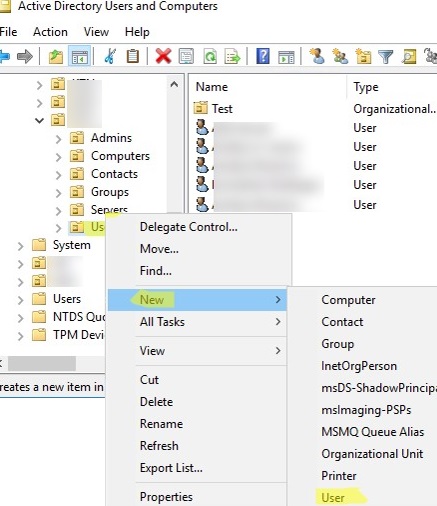Click the tree pane scroll up arrow
437x506 pixels.
pyautogui.click(x=174, y=84)
